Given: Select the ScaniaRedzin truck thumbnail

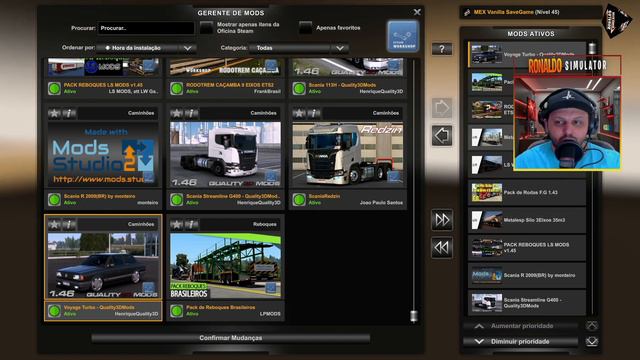Looking at the screenshot, I should [x=348, y=155].
